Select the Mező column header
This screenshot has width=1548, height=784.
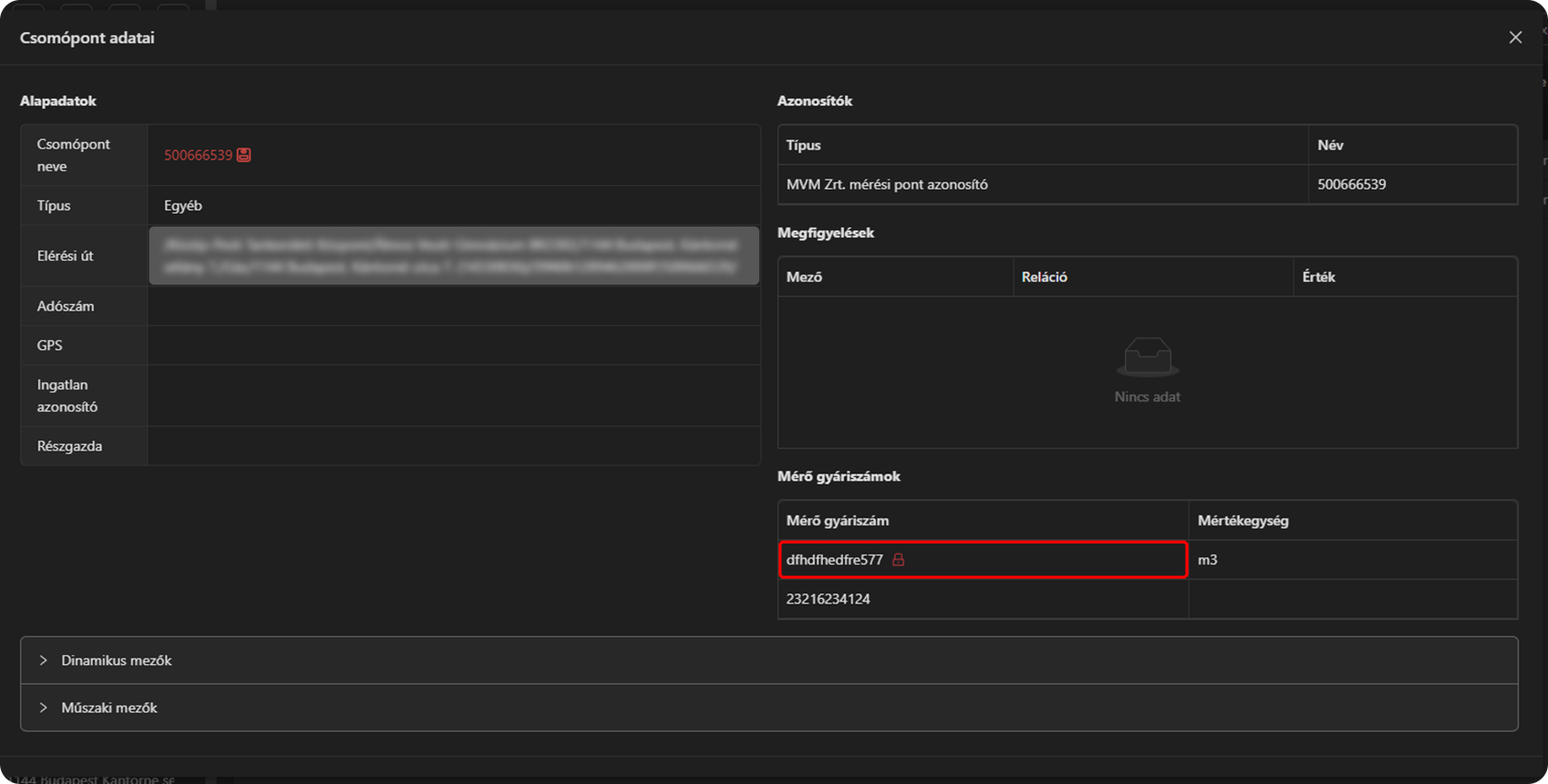pyautogui.click(x=804, y=277)
